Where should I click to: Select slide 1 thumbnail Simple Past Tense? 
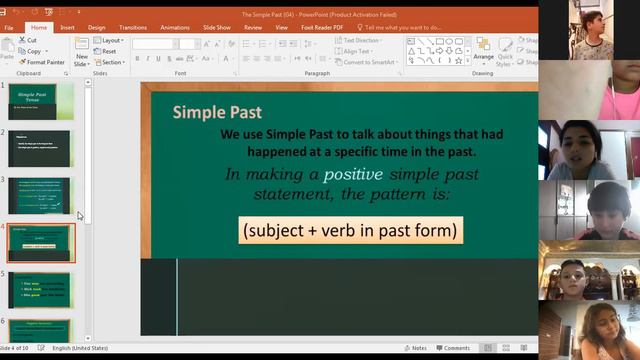coord(41,102)
